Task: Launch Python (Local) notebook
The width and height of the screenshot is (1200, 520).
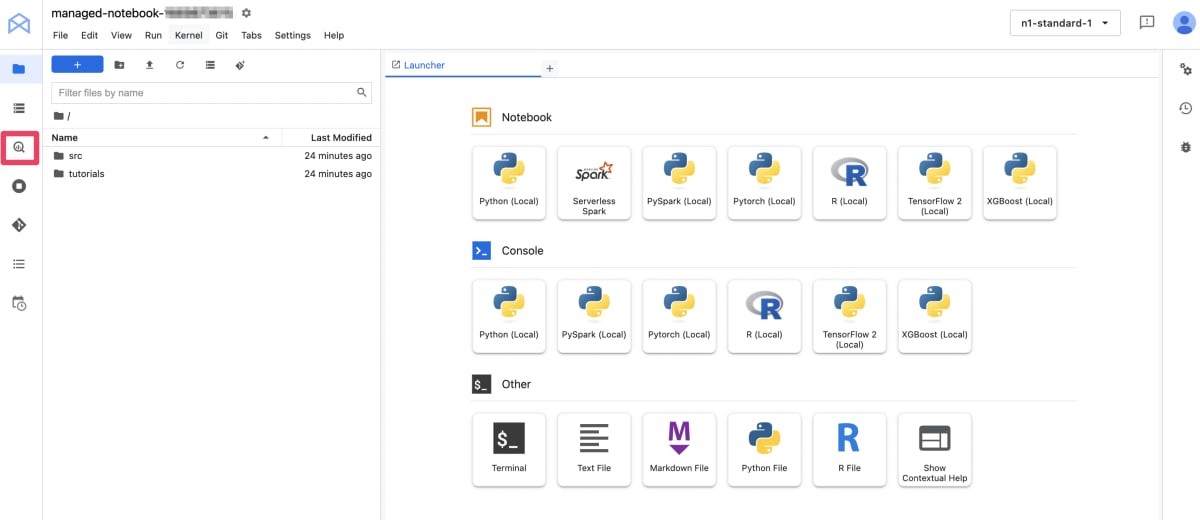Action: (509, 183)
